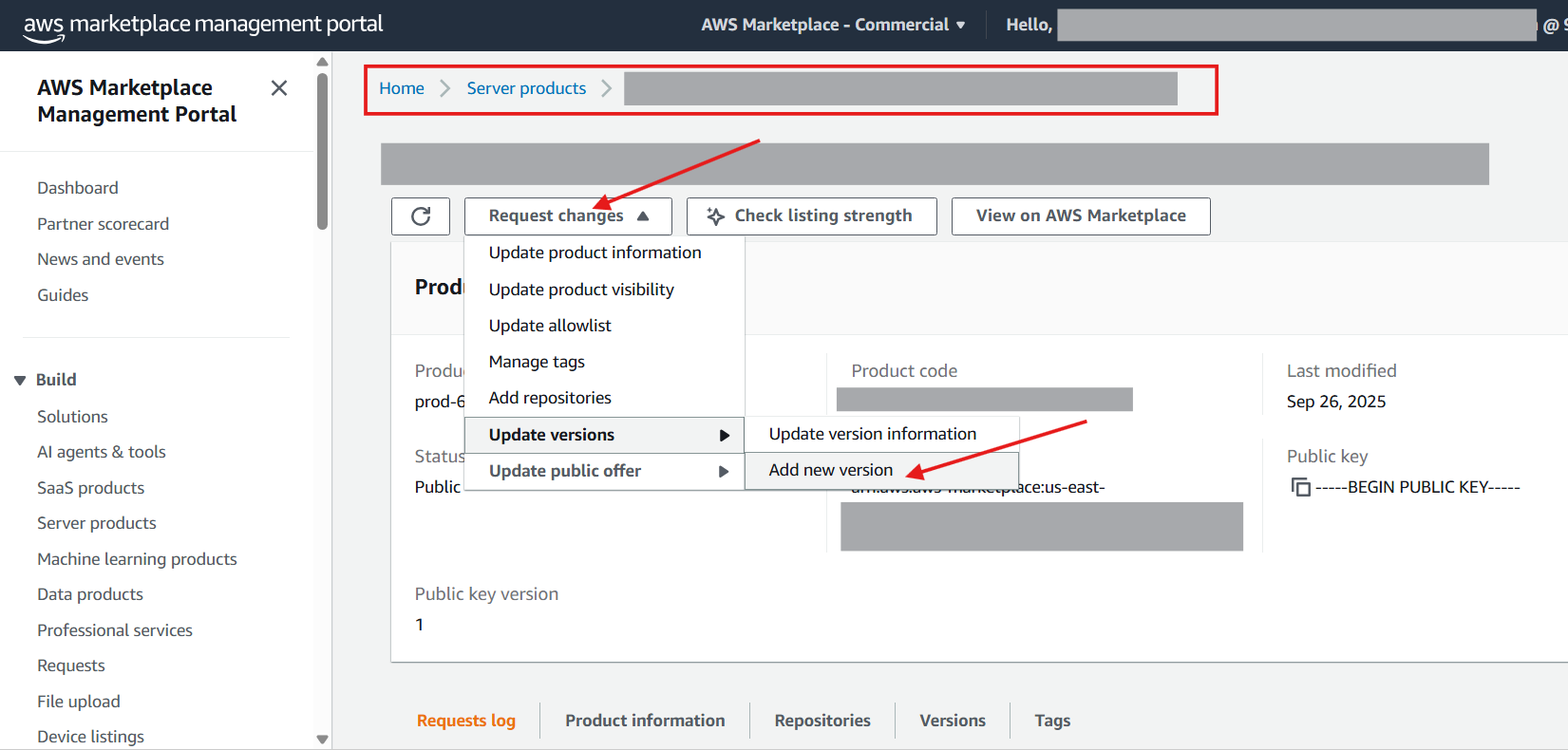1568x750 pixels.
Task: Open Professional services in the sidebar
Action: 115,630
